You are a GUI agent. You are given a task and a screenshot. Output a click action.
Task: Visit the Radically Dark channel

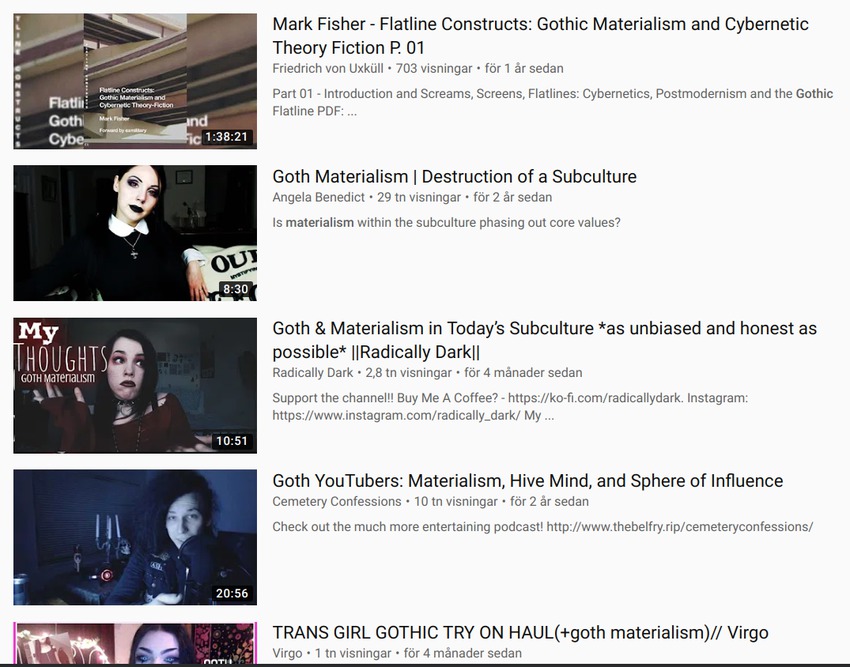[312, 373]
